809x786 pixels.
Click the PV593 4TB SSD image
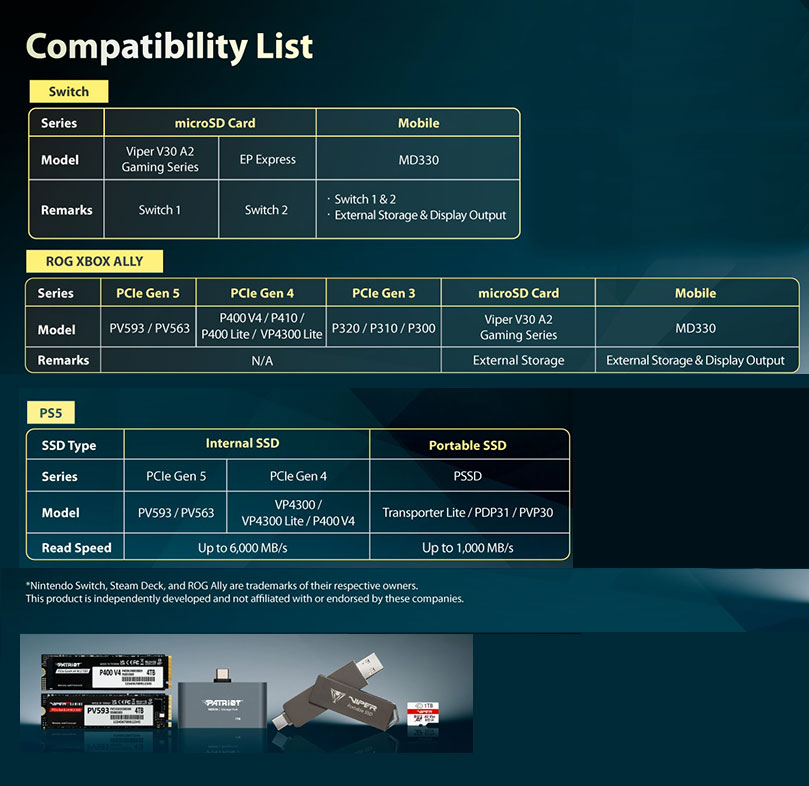106,711
